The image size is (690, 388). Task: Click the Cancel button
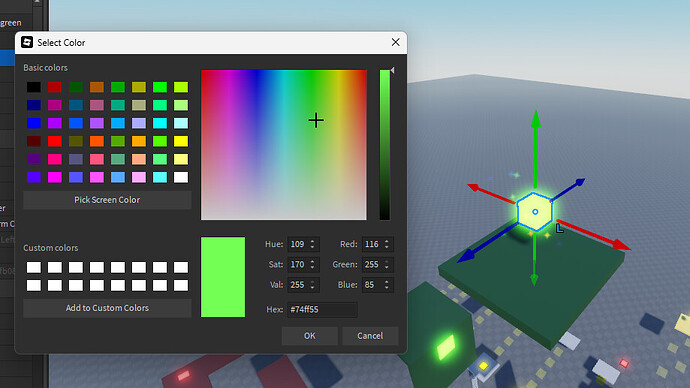tap(370, 336)
